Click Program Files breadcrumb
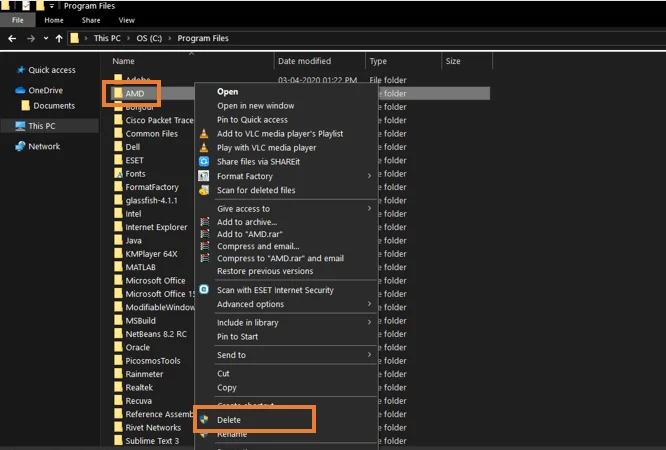This screenshot has width=666, height=450. point(203,38)
